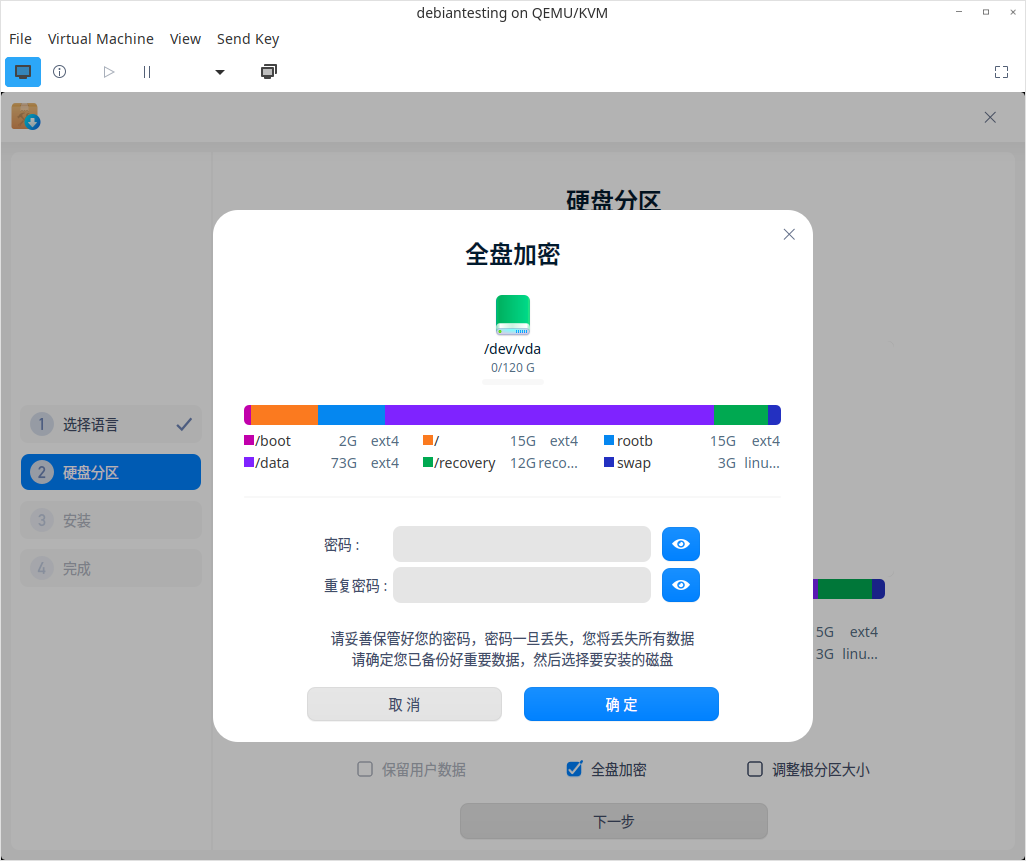The width and height of the screenshot is (1026, 861).
Task: Click the purple /data partition bar segment
Action: pos(549,415)
